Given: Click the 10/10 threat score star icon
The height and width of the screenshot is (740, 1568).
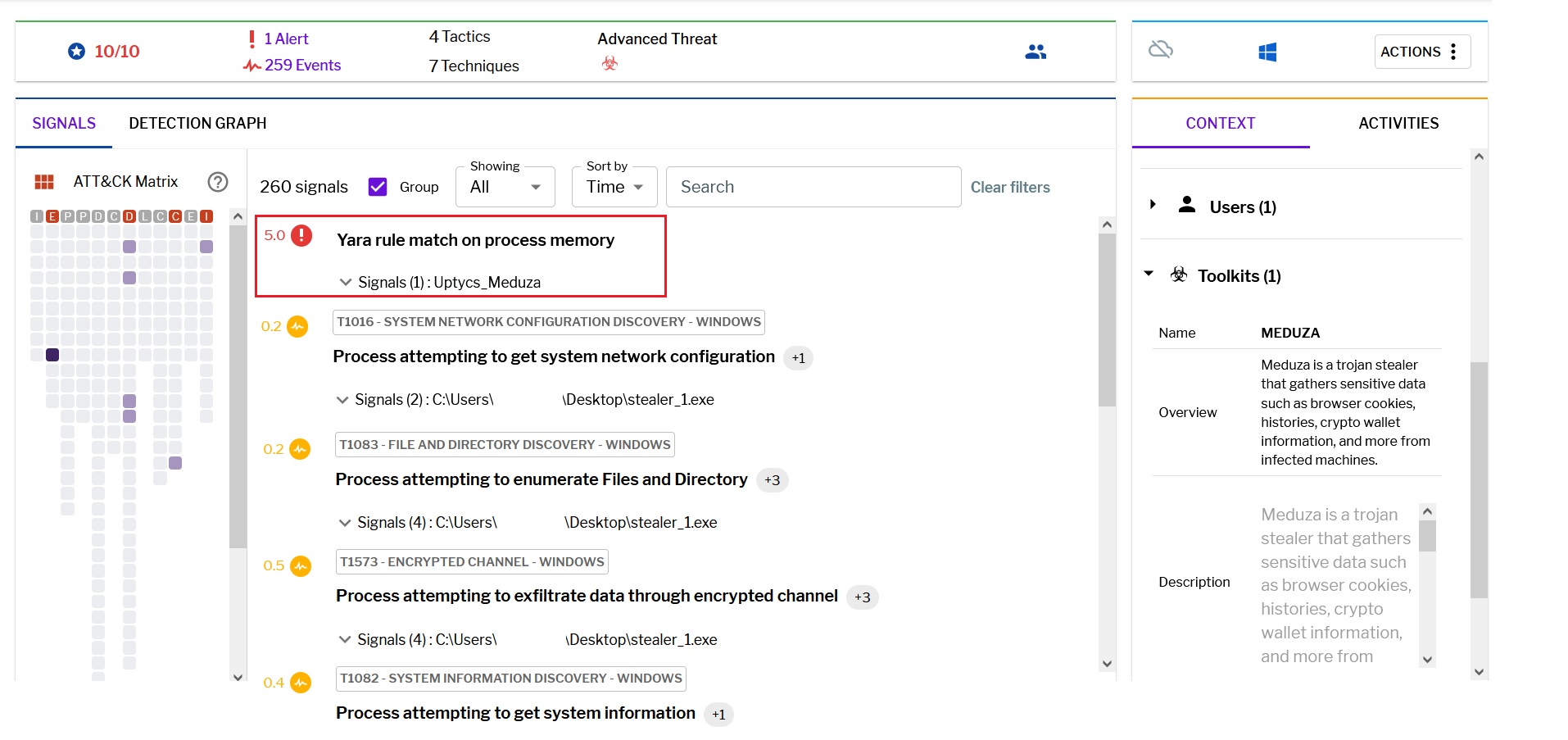Looking at the screenshot, I should [x=76, y=51].
